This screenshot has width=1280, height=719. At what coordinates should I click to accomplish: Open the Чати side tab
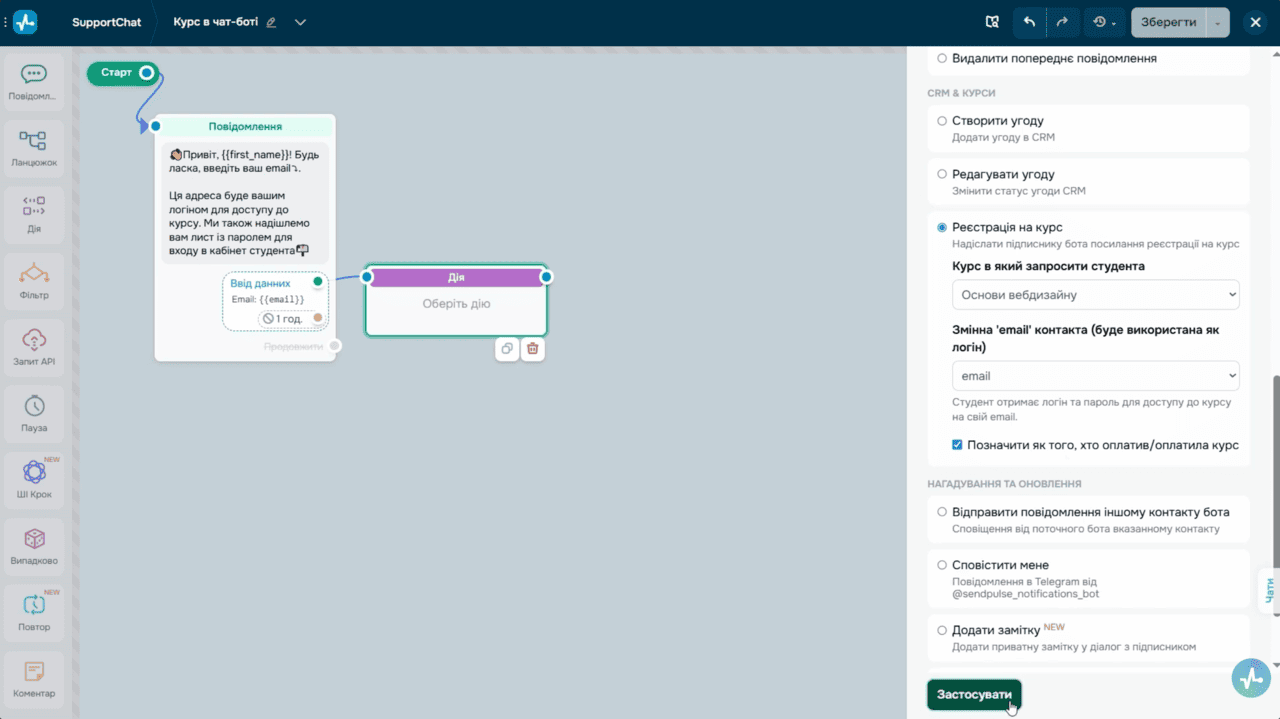(1270, 590)
